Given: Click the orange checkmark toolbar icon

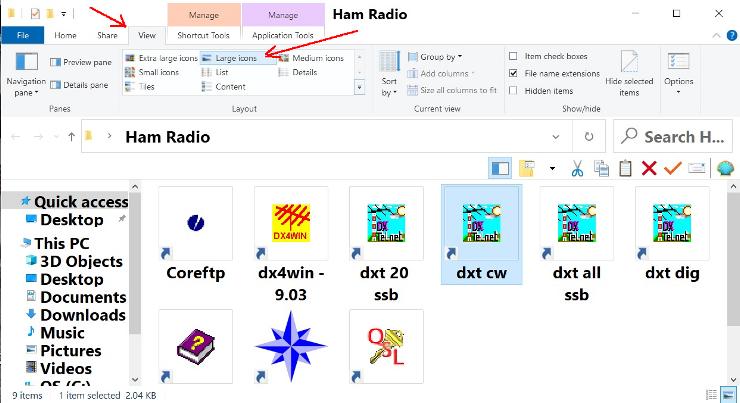Looking at the screenshot, I should click(673, 168).
